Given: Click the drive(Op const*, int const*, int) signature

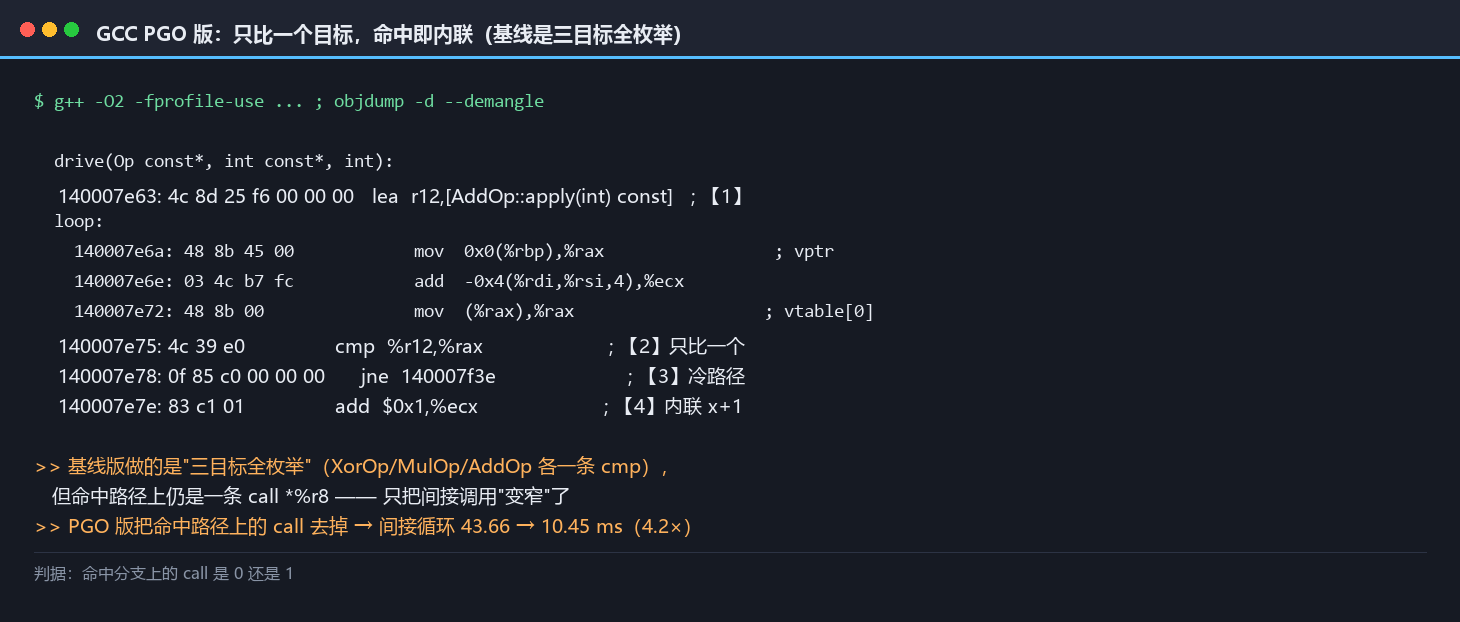Looking at the screenshot, I should (224, 161).
